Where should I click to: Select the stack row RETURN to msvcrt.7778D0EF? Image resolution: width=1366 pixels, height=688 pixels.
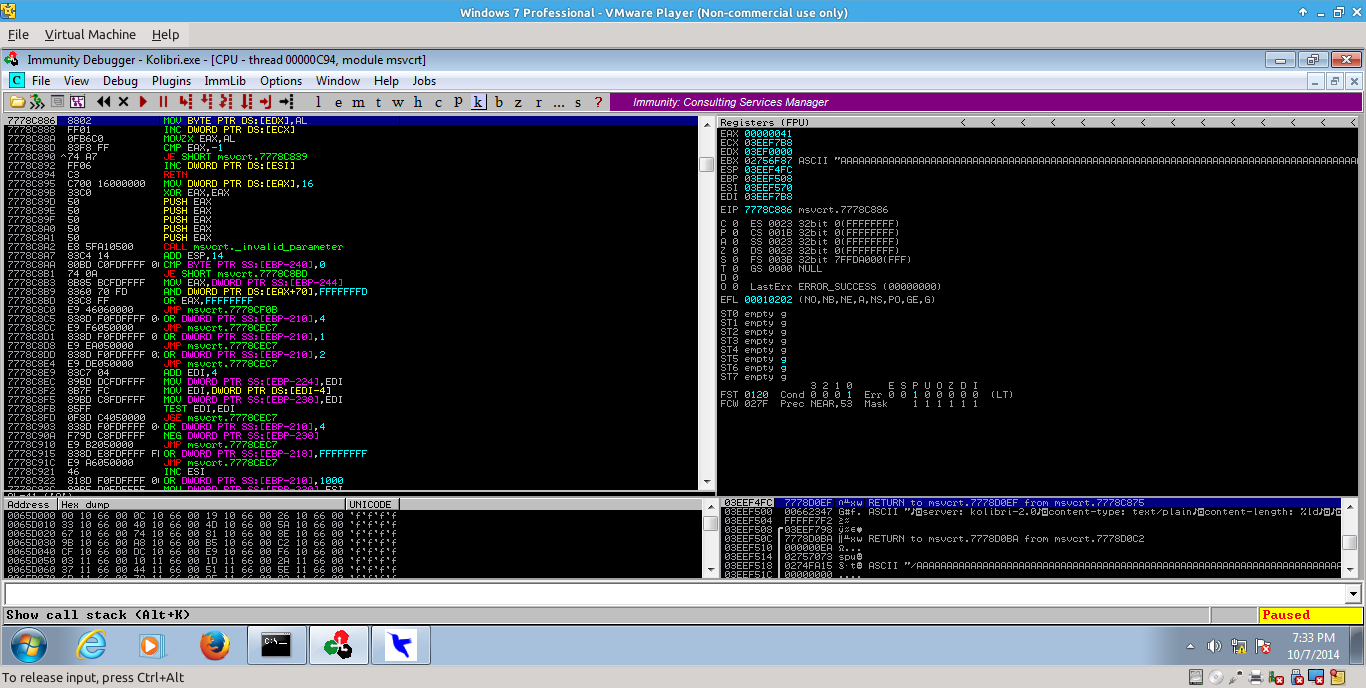(x=1031, y=503)
